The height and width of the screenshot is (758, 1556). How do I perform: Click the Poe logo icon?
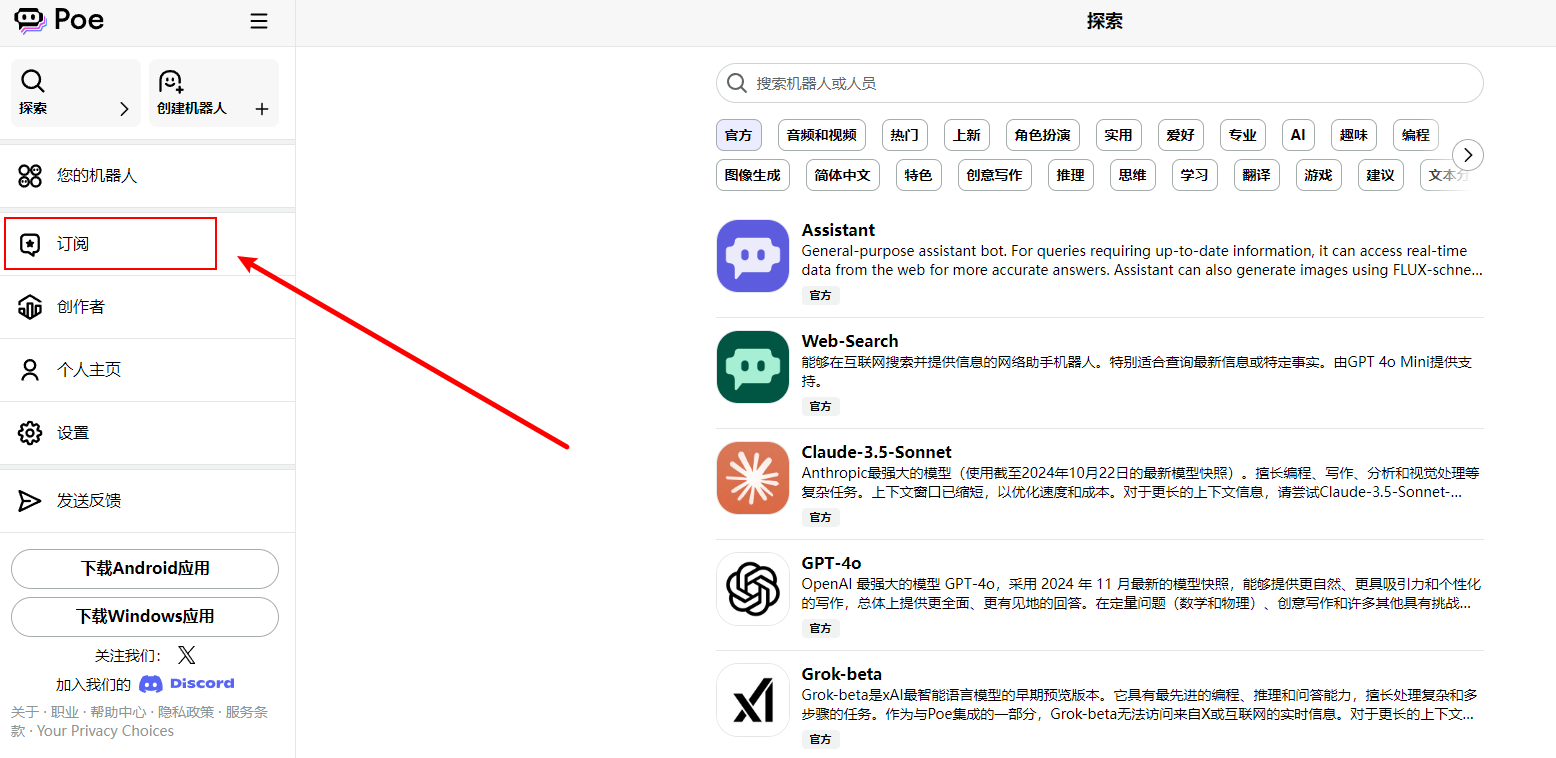[x=31, y=20]
